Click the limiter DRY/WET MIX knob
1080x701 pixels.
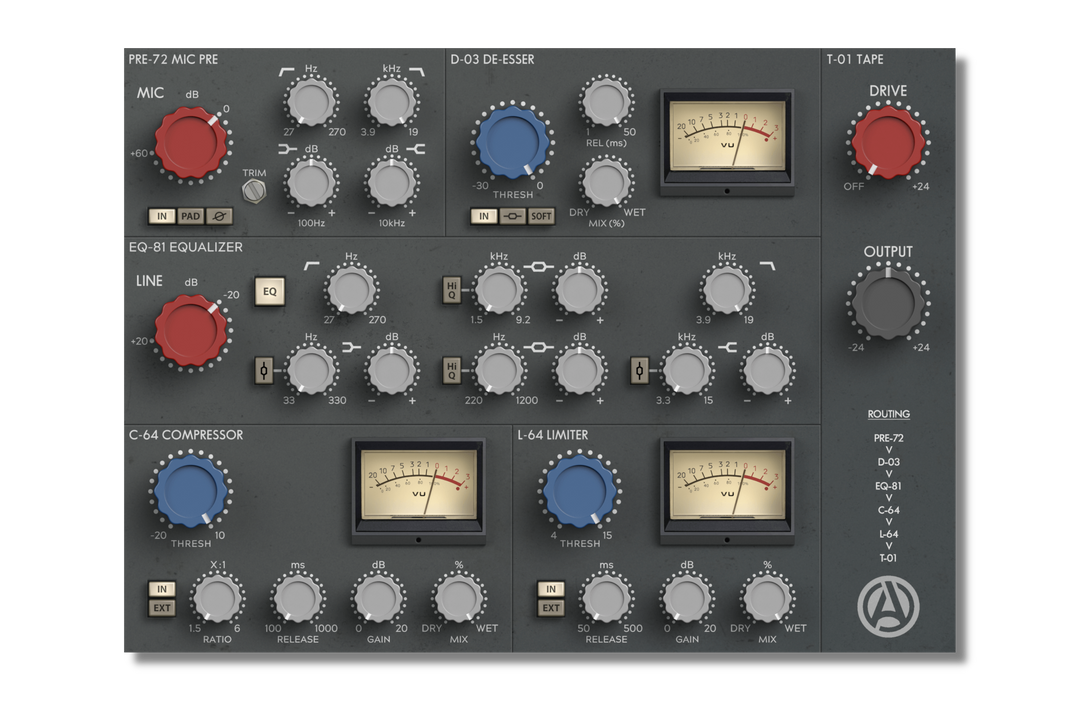point(767,598)
